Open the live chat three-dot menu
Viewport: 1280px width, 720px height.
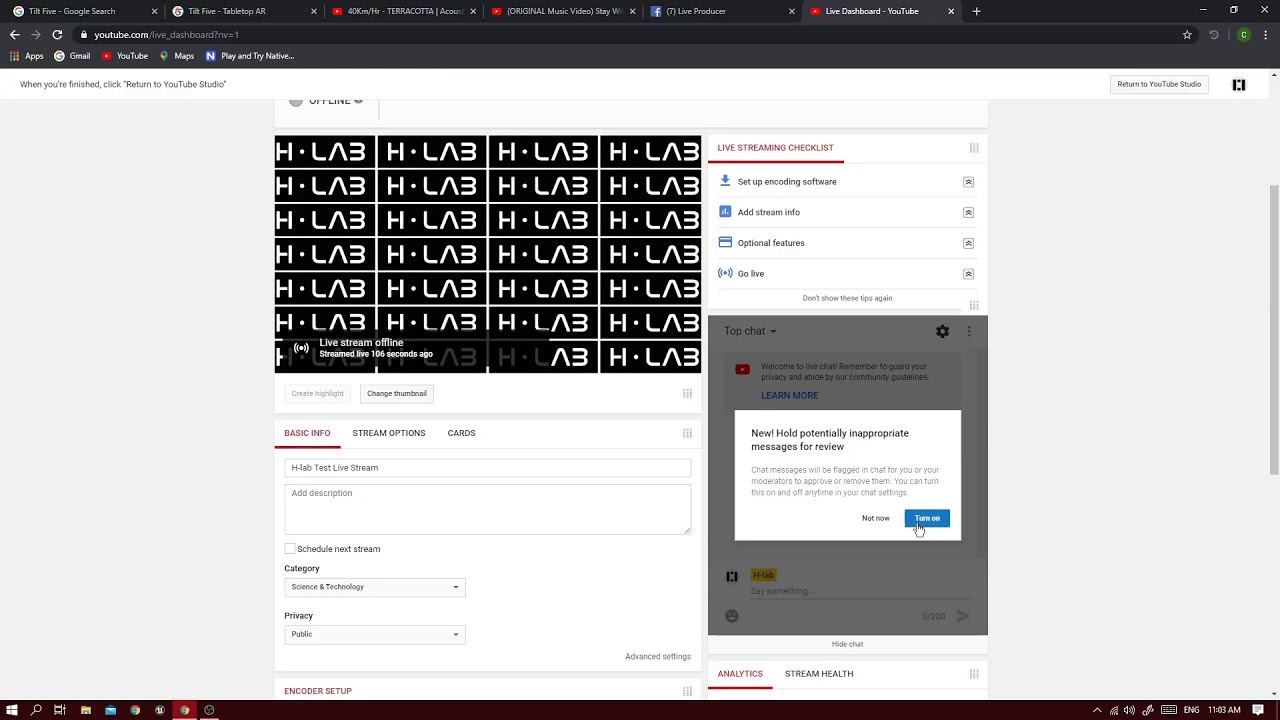pyautogui.click(x=968, y=331)
